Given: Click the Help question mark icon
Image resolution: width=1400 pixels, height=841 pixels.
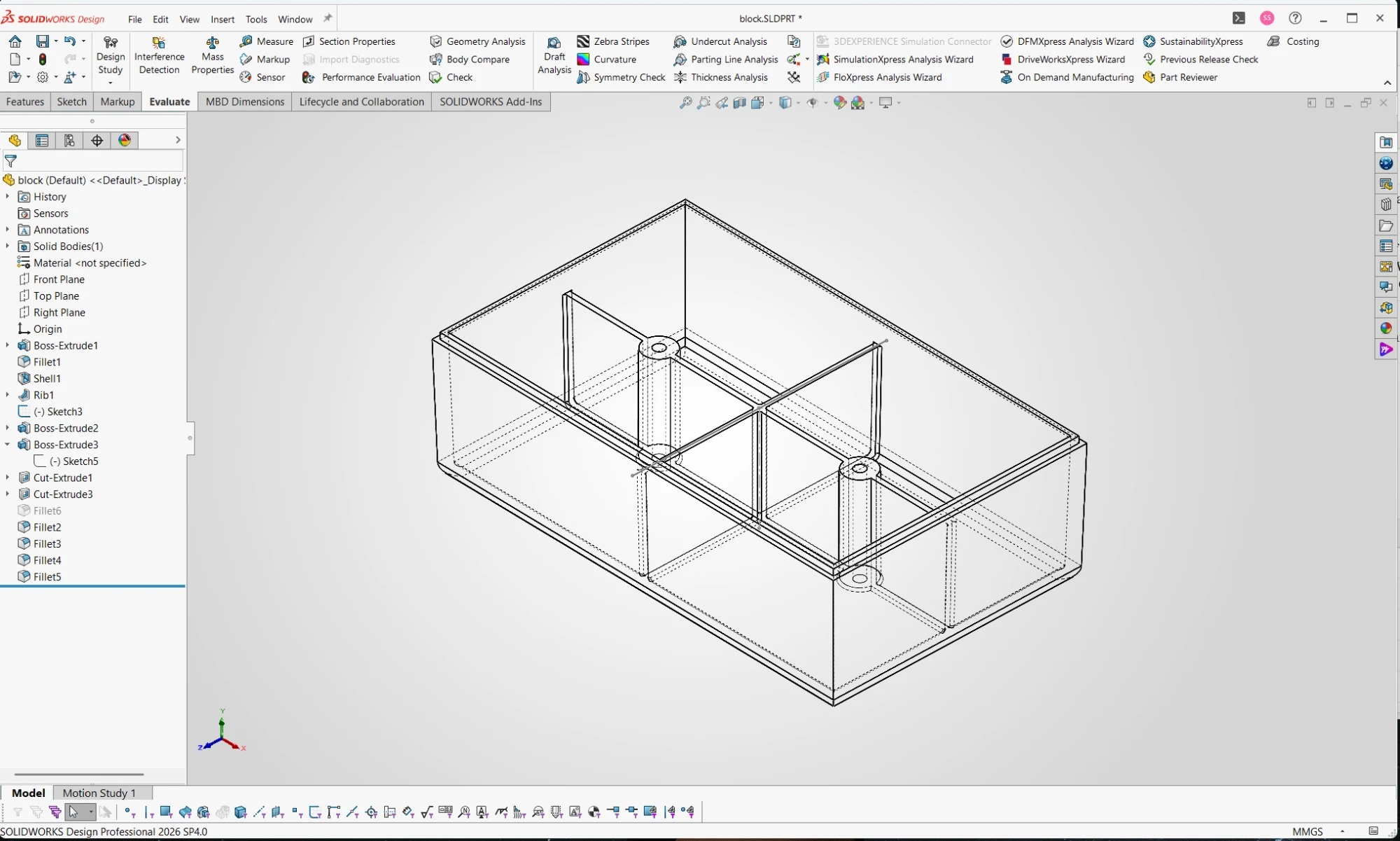Looking at the screenshot, I should pyautogui.click(x=1295, y=18).
